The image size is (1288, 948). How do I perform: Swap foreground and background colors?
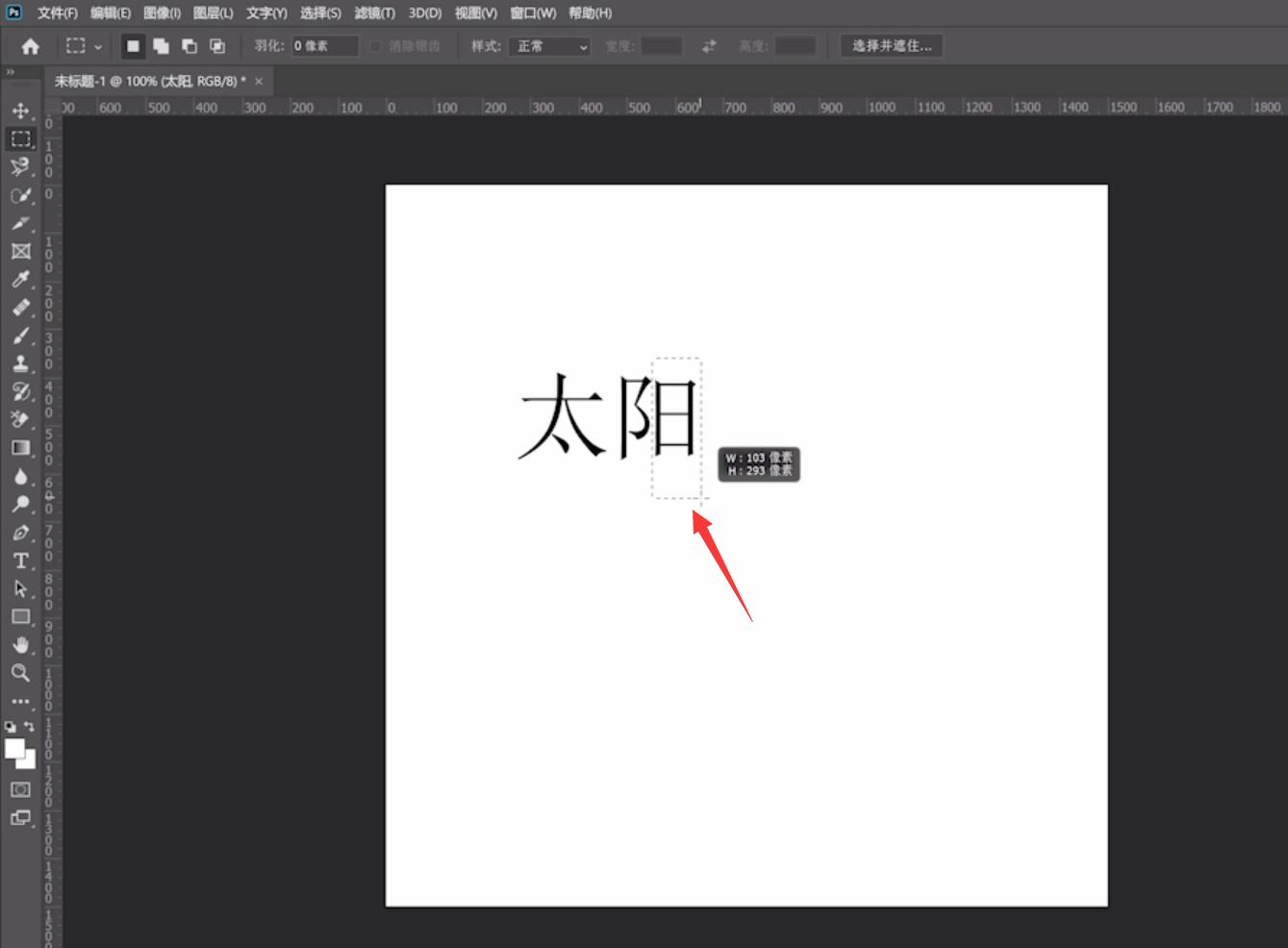(x=29, y=727)
